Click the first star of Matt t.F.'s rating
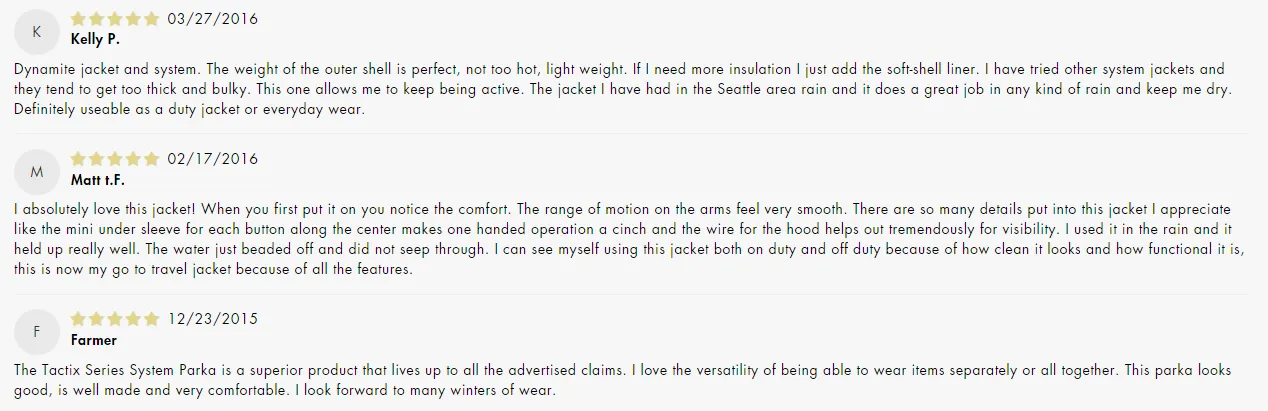This screenshot has width=1268, height=411. tap(79, 158)
